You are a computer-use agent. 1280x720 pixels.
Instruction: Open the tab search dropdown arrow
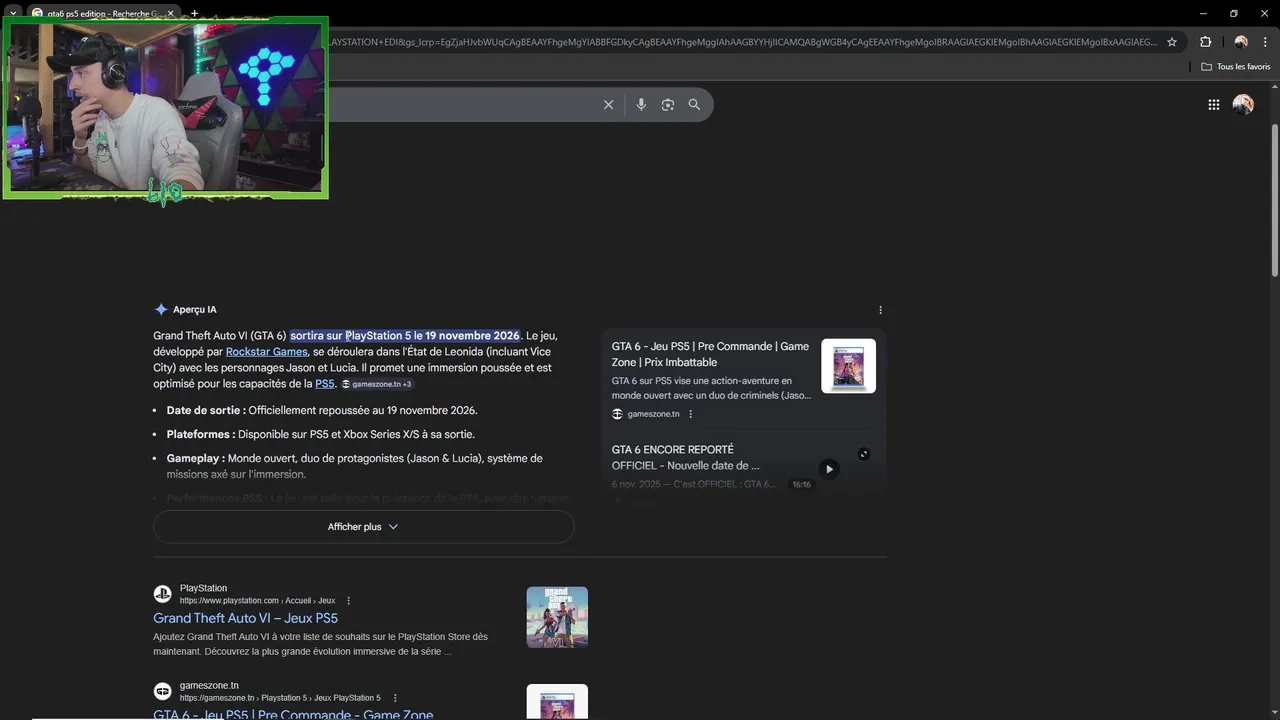pyautogui.click(x=13, y=13)
